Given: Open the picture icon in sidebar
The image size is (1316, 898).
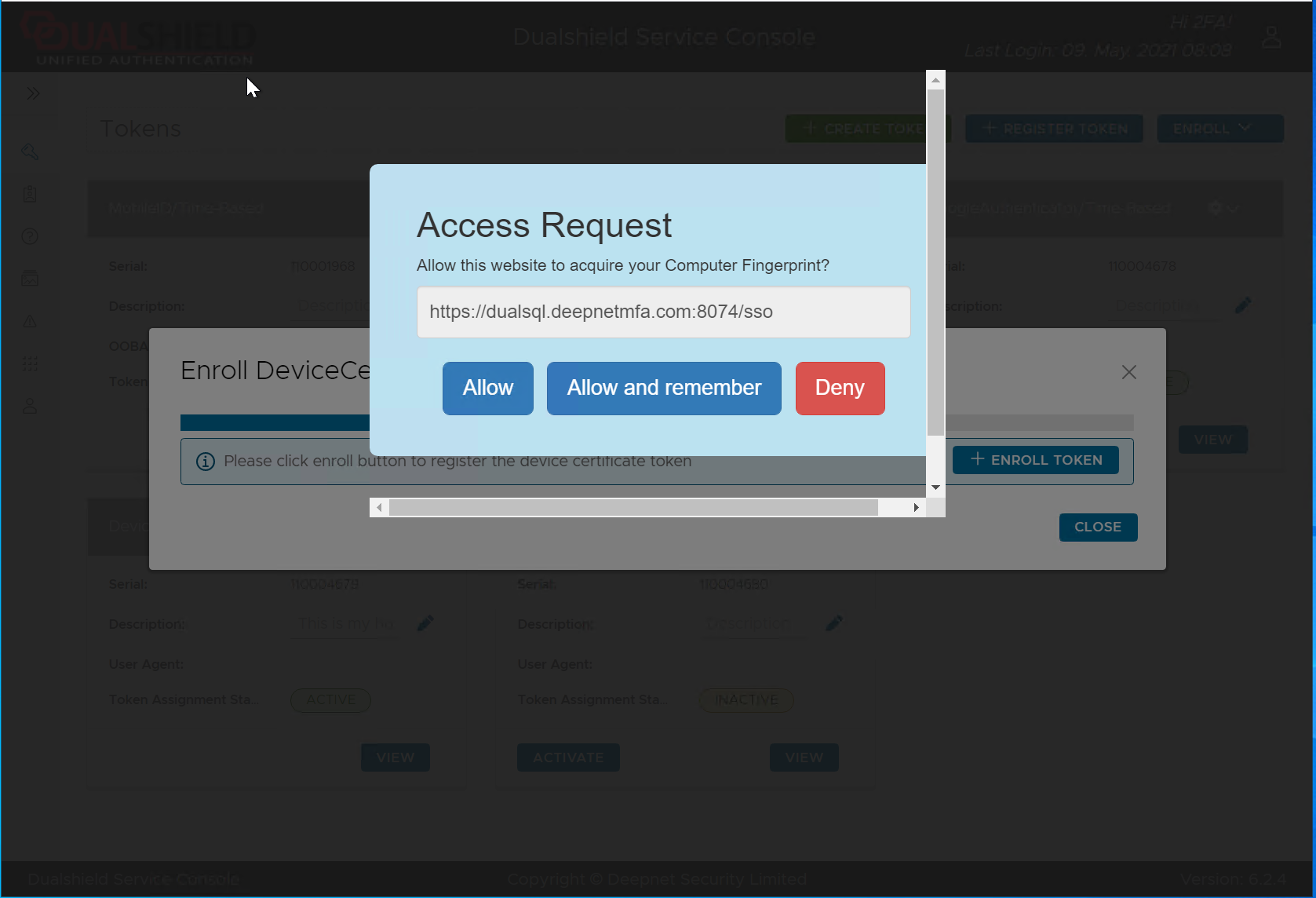Looking at the screenshot, I should [30, 279].
